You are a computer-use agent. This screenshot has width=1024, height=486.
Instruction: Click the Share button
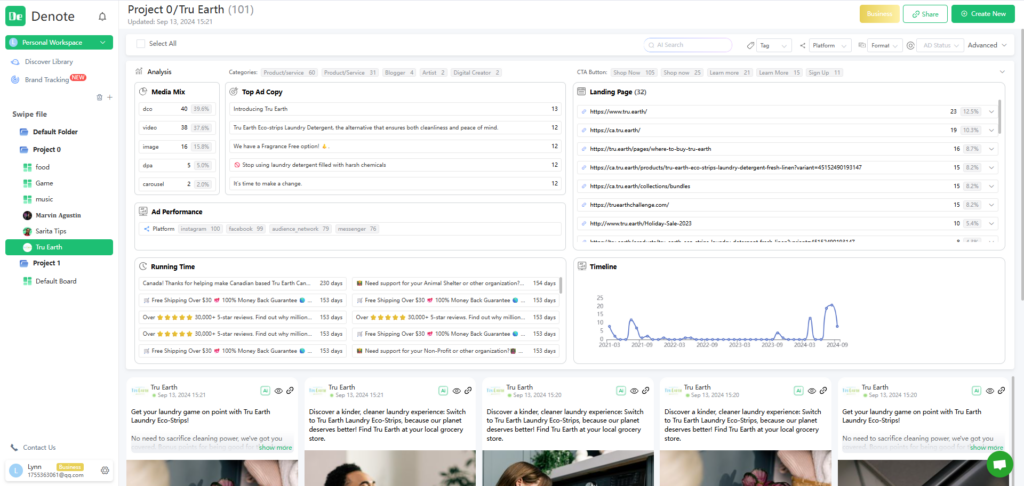pos(925,14)
